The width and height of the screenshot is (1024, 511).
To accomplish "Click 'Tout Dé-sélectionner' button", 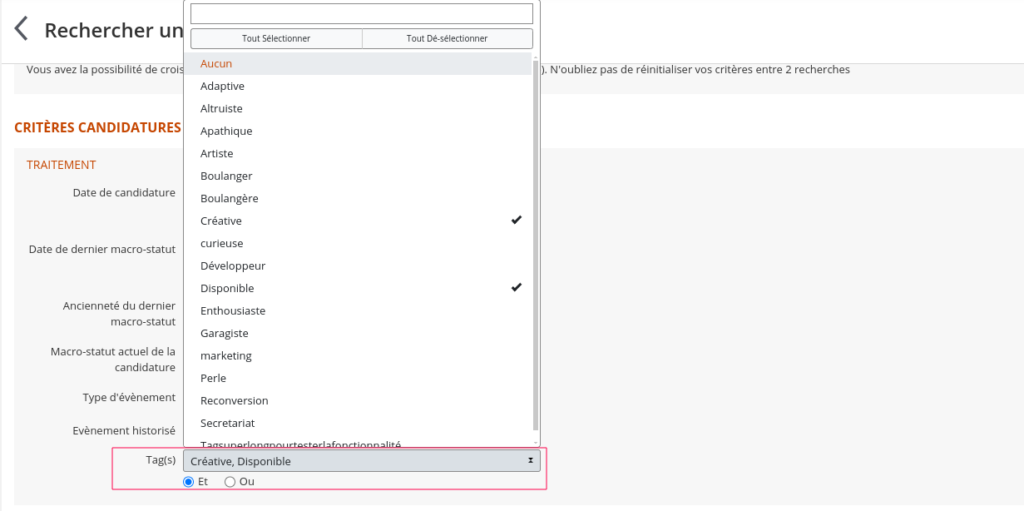I will click(x=447, y=39).
